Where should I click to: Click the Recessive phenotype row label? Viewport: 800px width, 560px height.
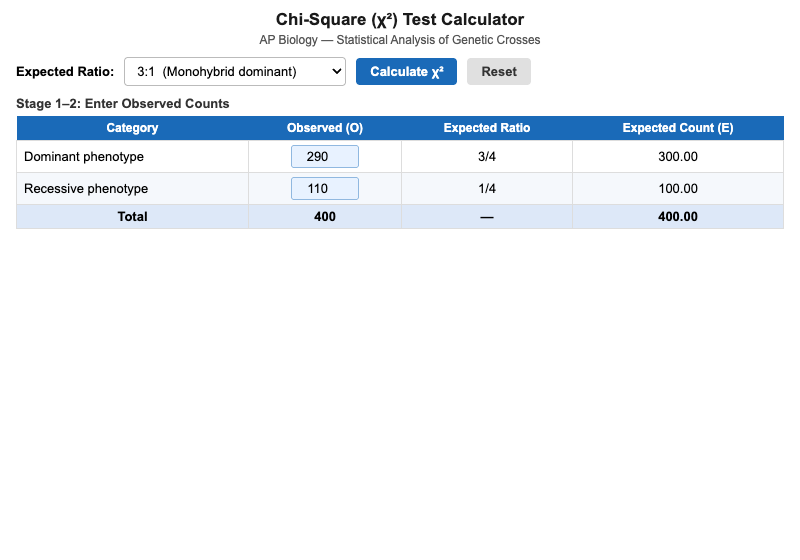tap(86, 189)
